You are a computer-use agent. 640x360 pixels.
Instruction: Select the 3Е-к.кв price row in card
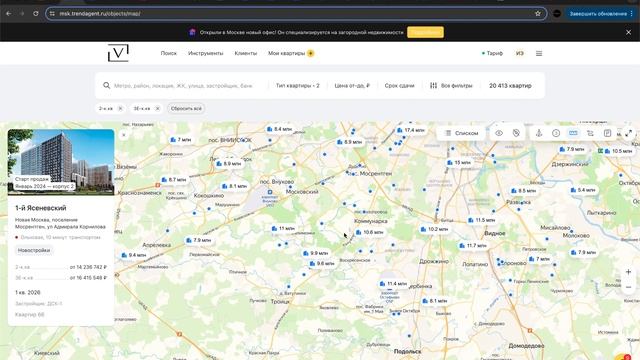coord(61,278)
